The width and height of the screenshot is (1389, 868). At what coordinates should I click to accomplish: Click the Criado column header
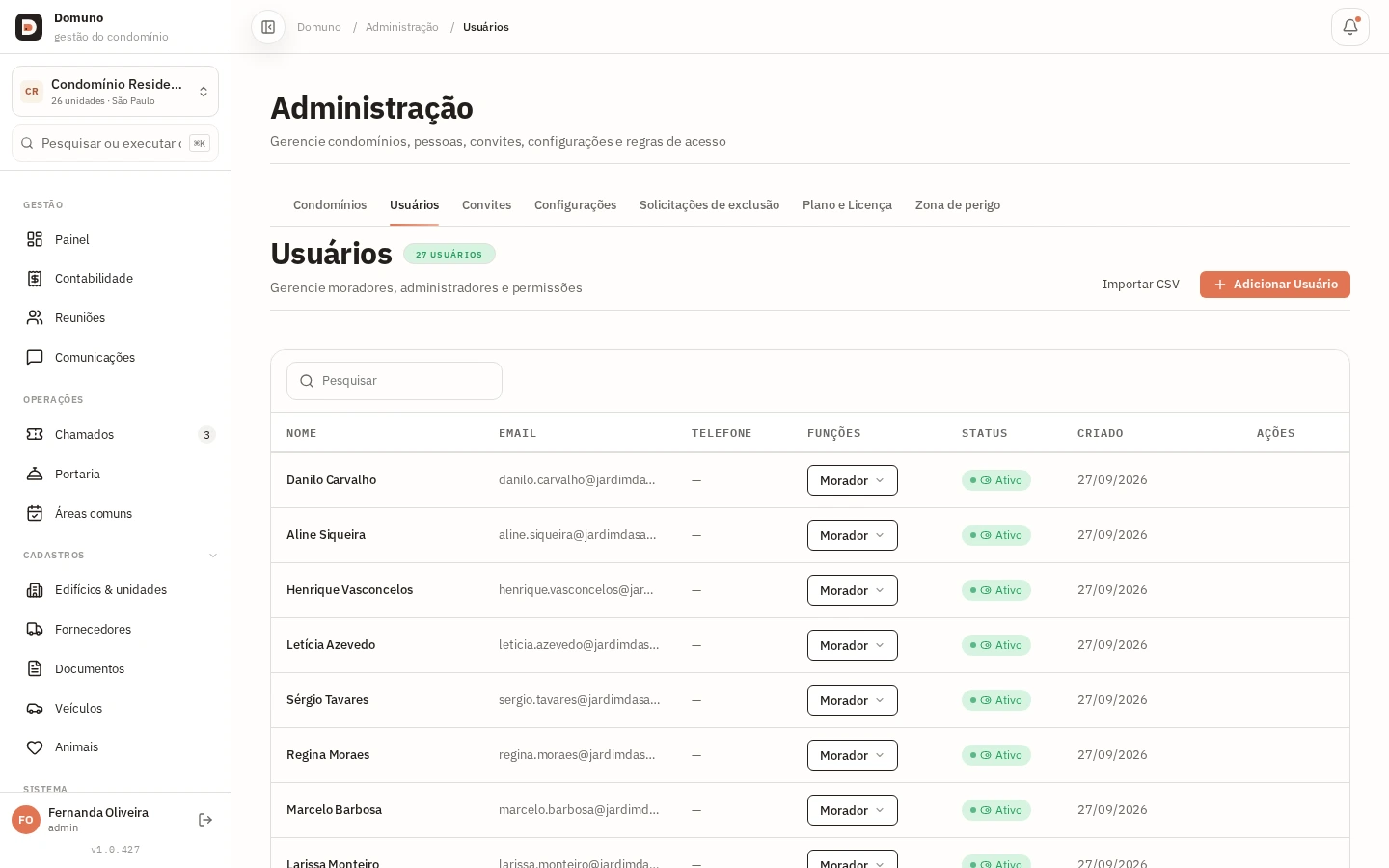point(1101,433)
